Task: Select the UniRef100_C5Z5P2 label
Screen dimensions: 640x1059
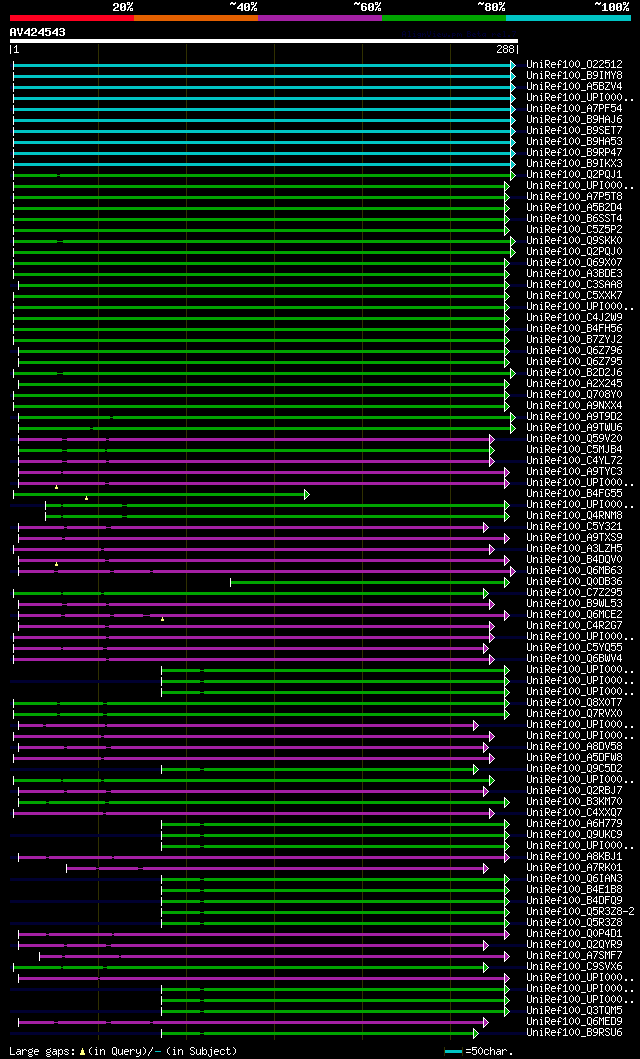Action: [575, 230]
